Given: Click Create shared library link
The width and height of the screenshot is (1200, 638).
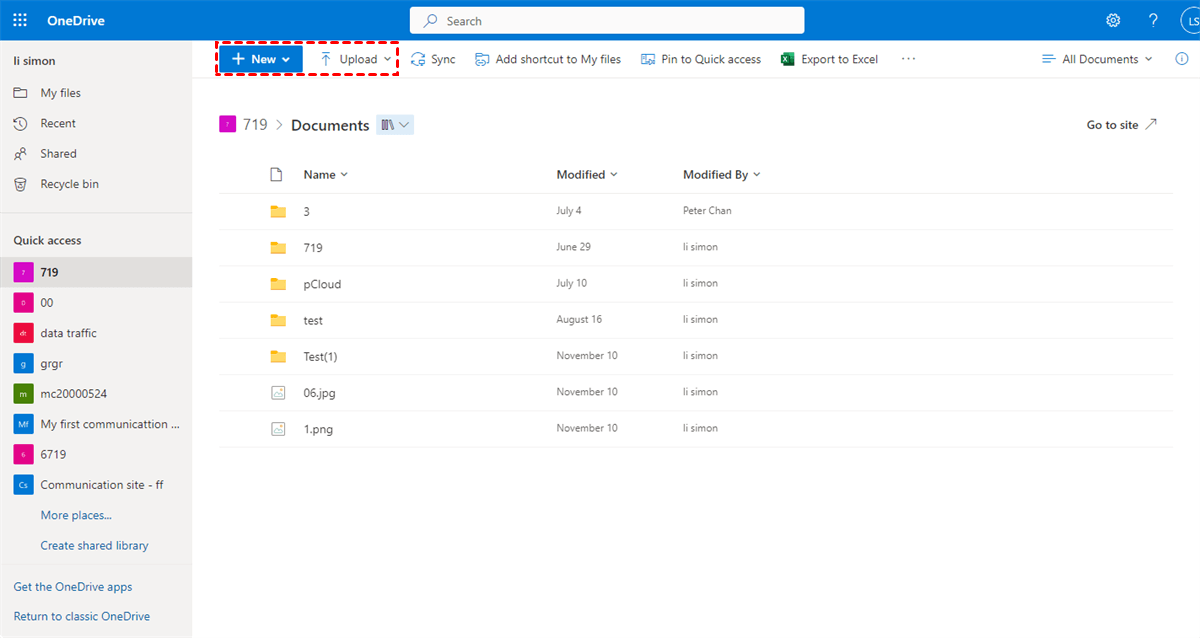Looking at the screenshot, I should pos(94,546).
